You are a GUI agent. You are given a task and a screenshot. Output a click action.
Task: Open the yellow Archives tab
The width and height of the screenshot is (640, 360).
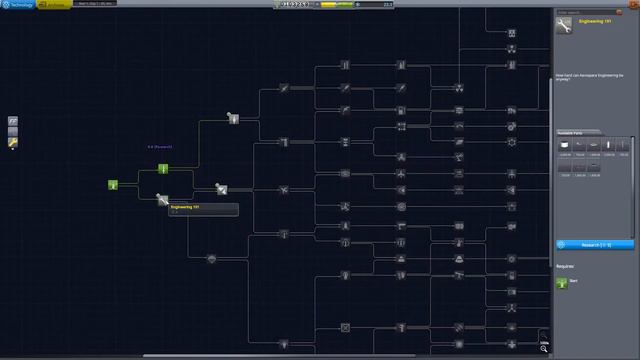tap(54, 4)
